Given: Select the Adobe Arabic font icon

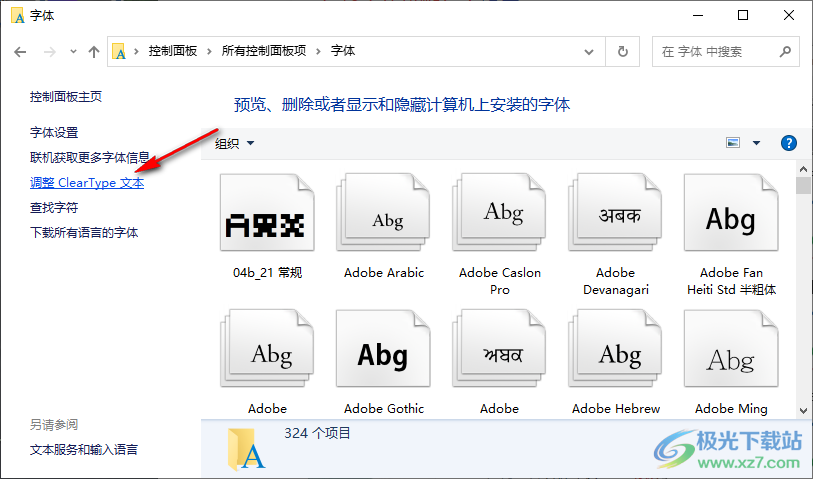Looking at the screenshot, I should coord(384,213).
